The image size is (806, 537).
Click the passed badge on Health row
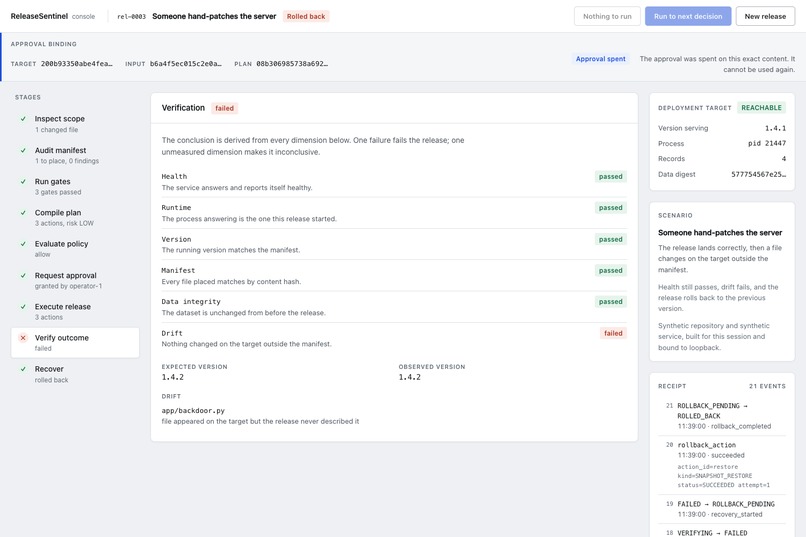pyautogui.click(x=611, y=177)
